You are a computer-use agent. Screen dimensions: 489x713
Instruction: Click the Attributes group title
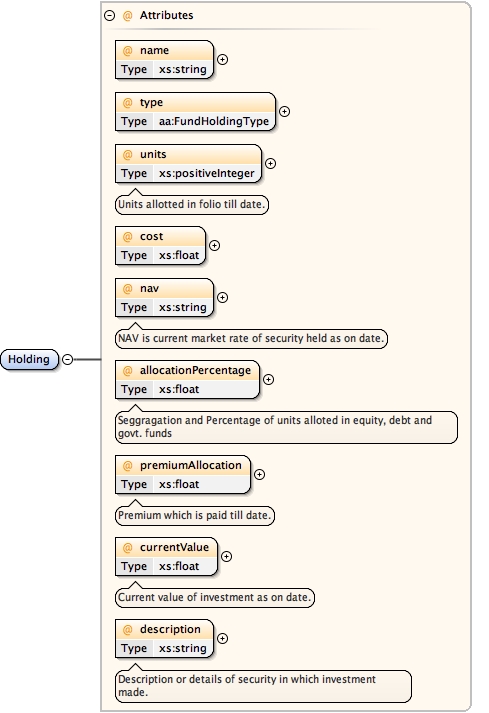166,15
